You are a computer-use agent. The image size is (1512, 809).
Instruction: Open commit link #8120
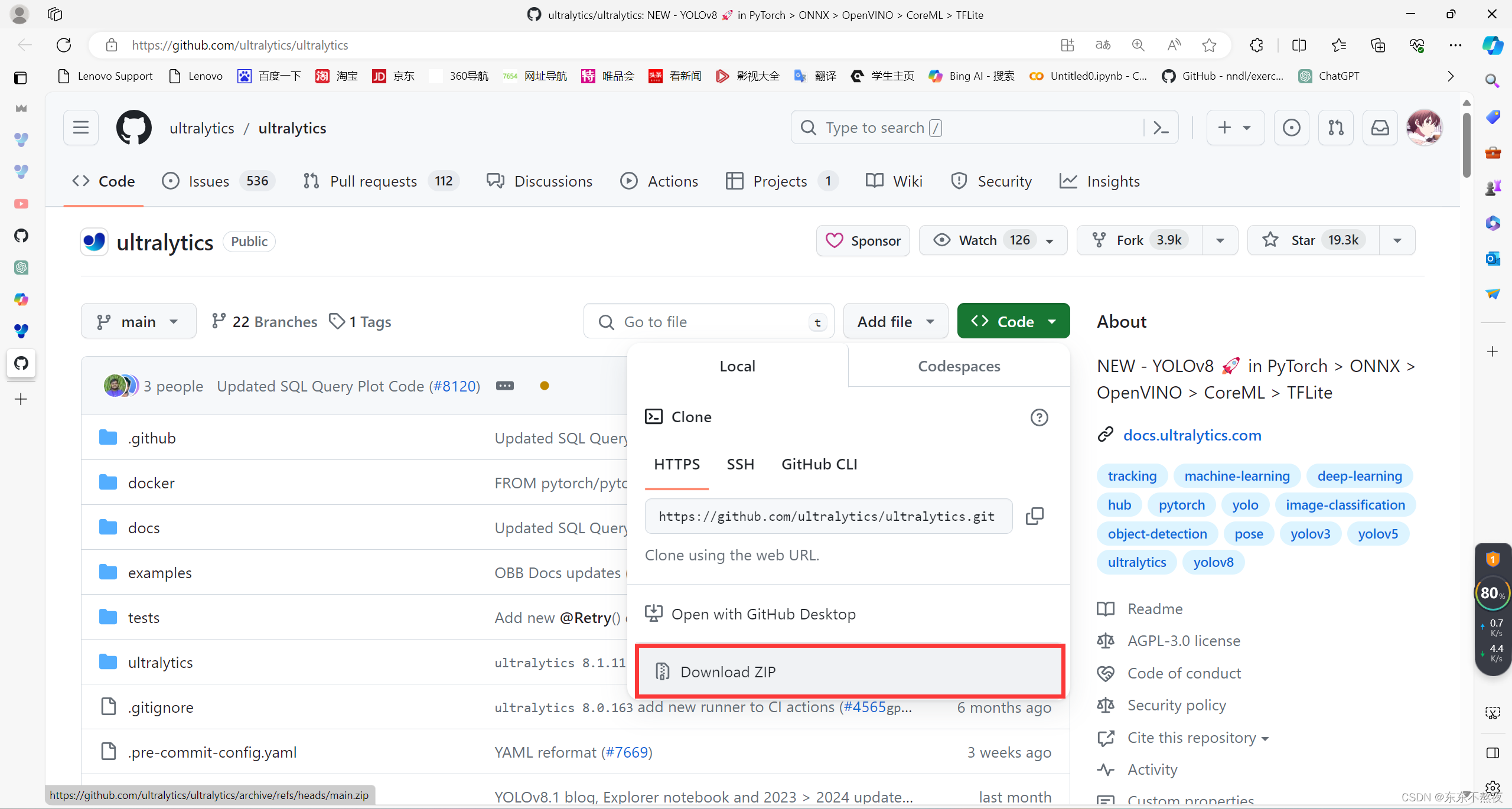click(454, 386)
